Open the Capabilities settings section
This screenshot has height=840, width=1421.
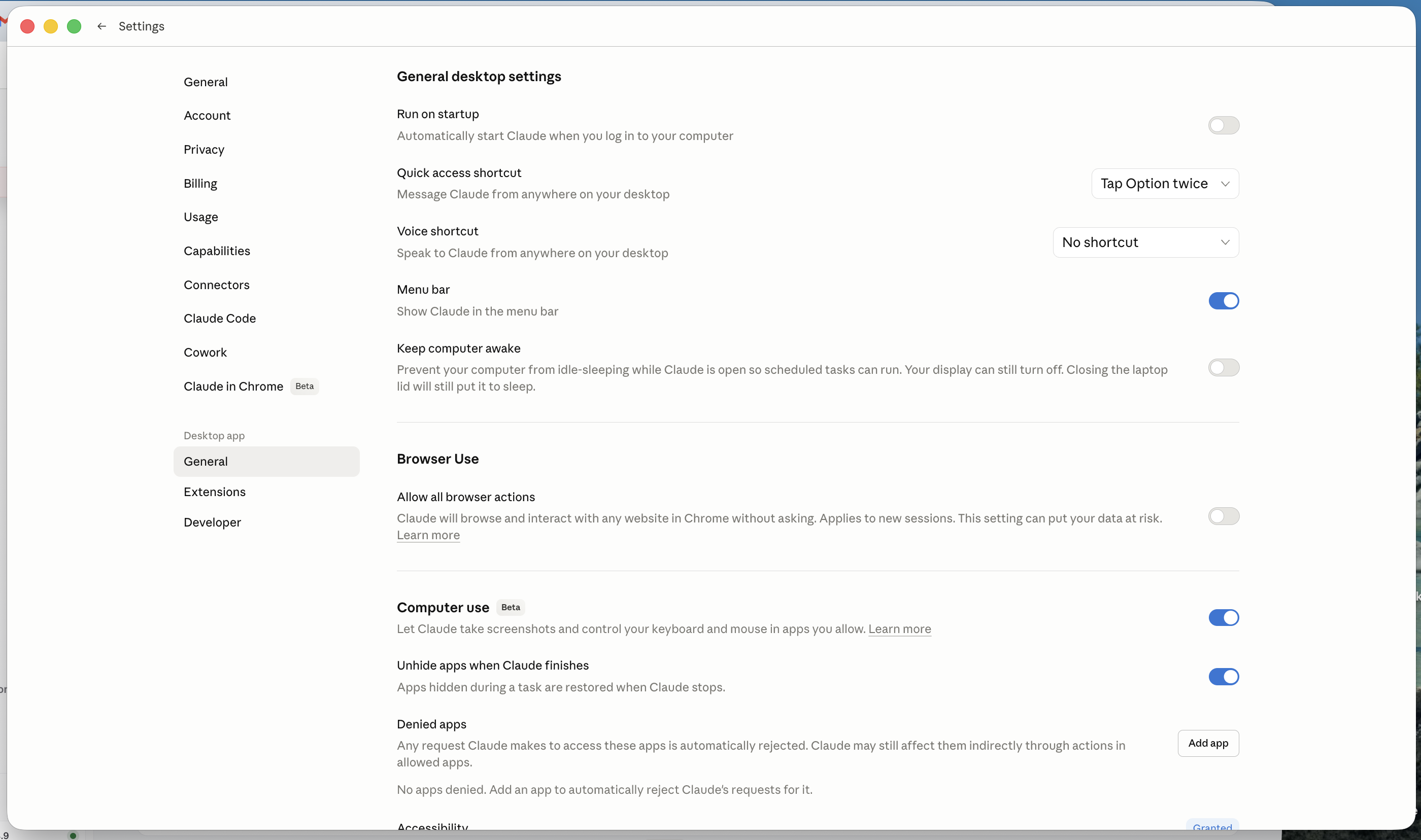[x=217, y=251]
